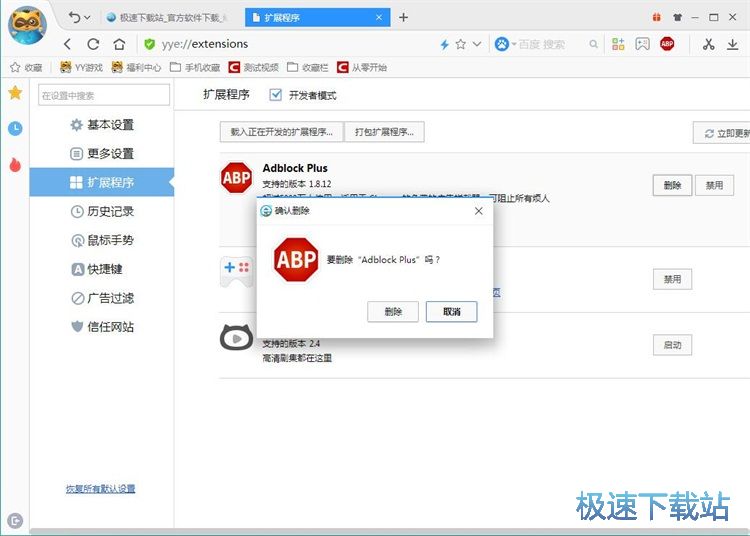Click the blue clock history sidebar icon

tap(15, 128)
